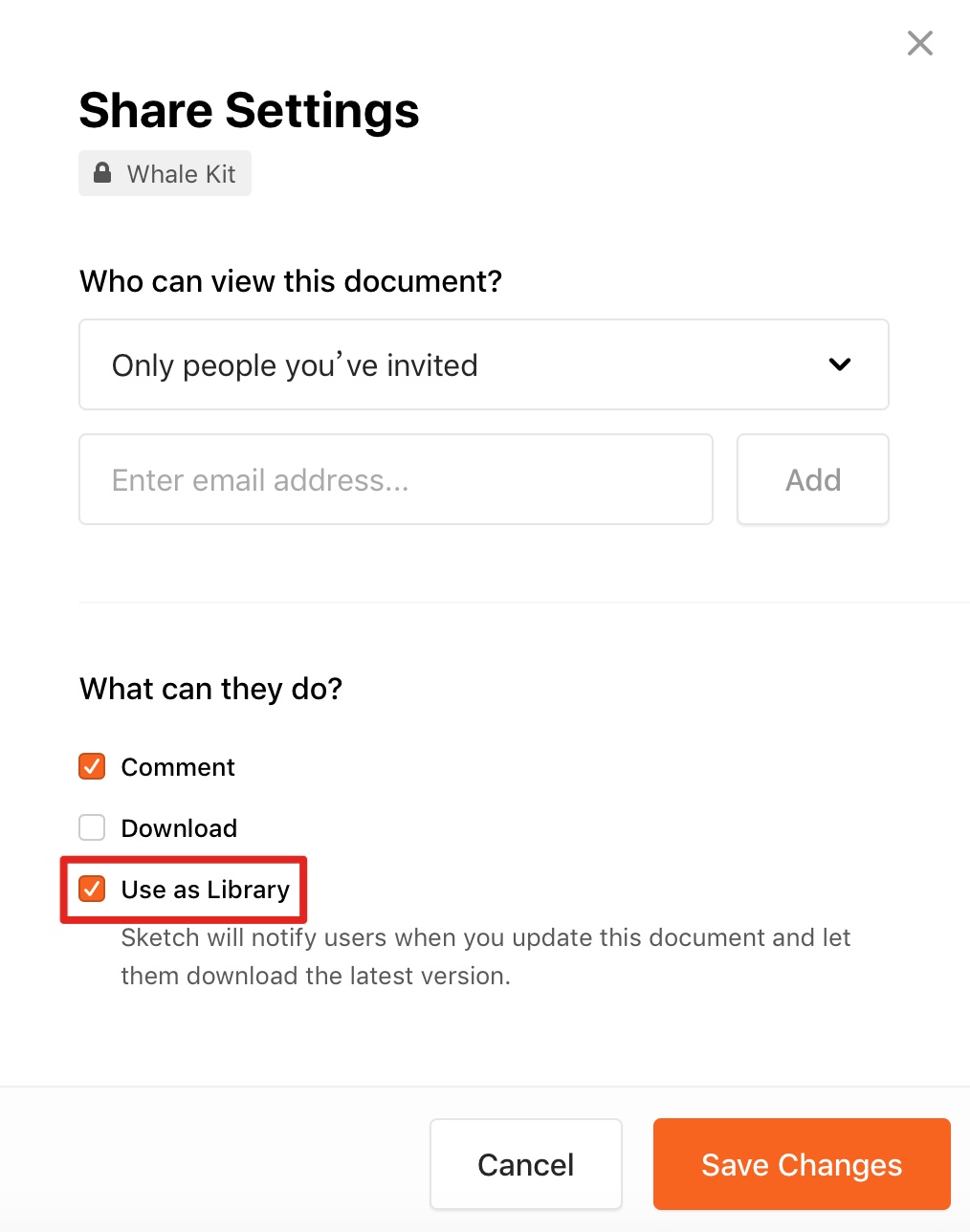970x1232 pixels.
Task: Click the 'Who can view this document?' heading
Action: [x=291, y=281]
